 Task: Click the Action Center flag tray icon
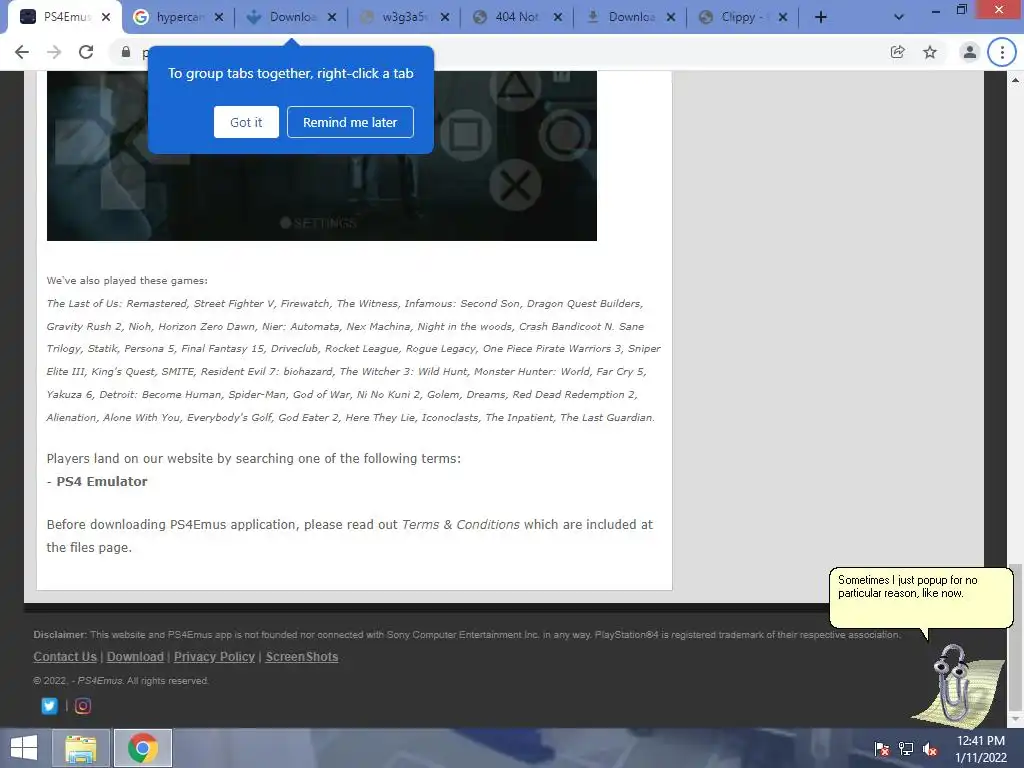point(882,749)
